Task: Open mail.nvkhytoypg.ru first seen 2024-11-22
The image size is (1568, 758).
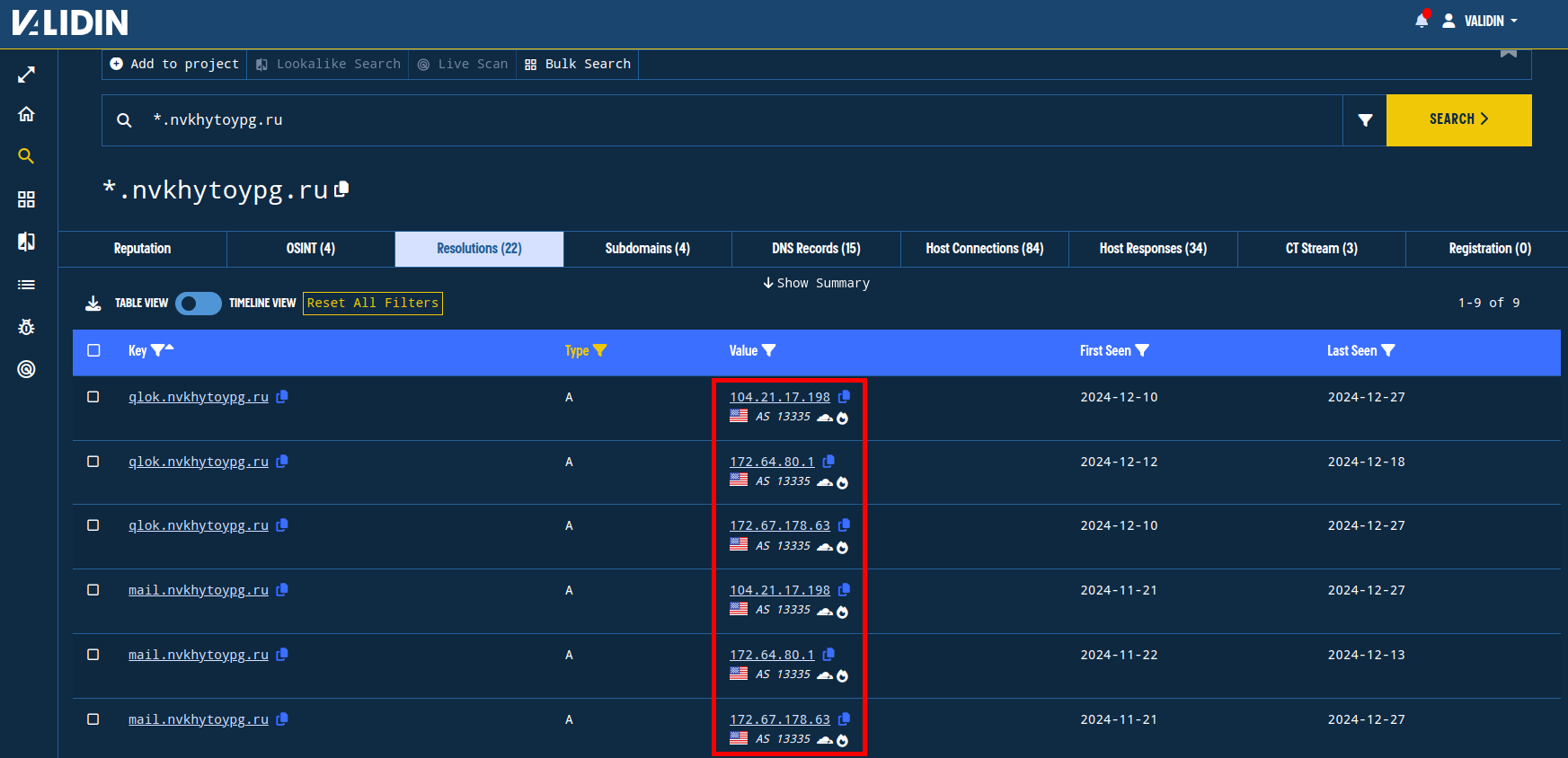Action: coord(199,655)
